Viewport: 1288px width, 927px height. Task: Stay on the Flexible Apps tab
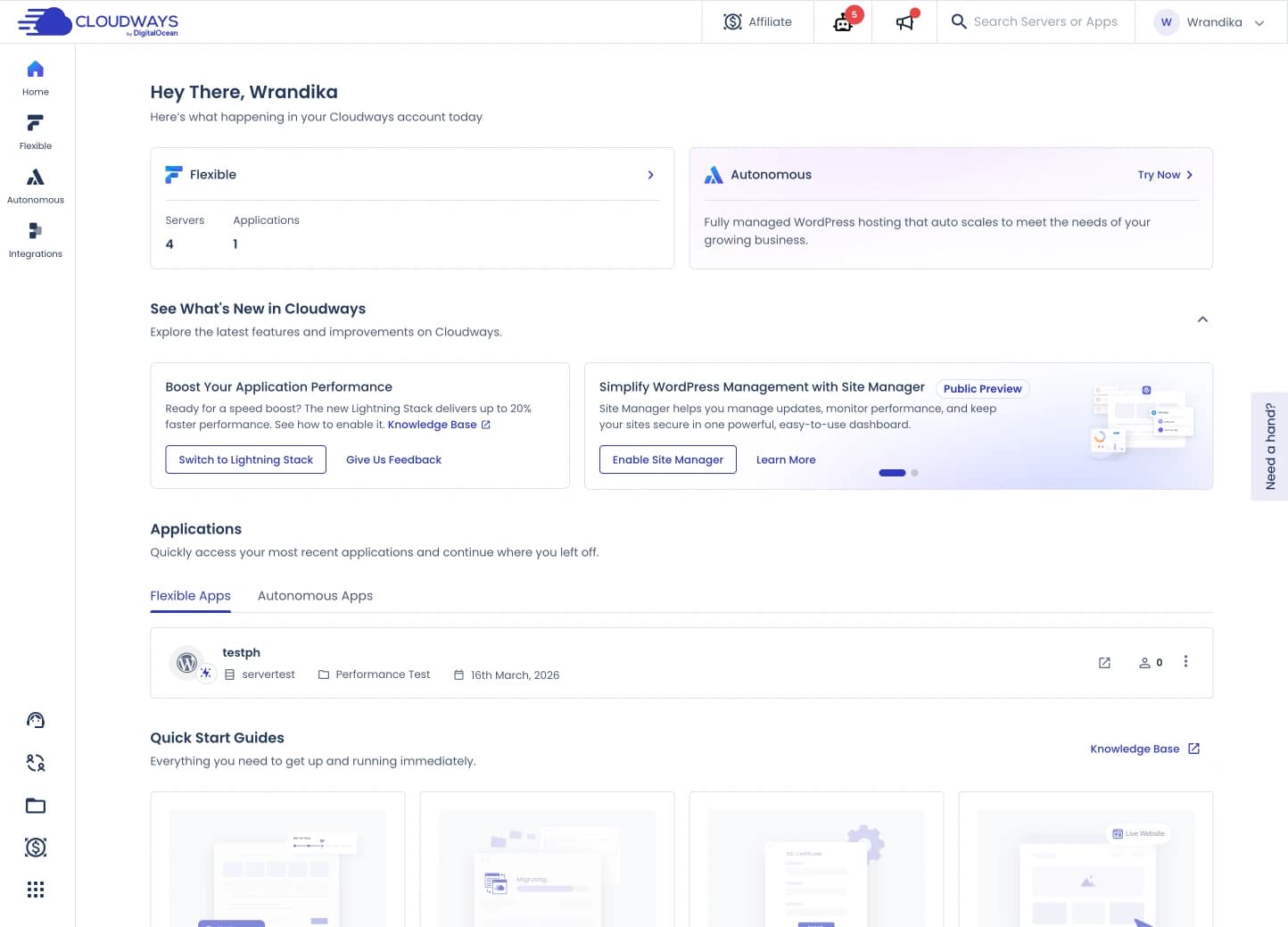(x=190, y=595)
